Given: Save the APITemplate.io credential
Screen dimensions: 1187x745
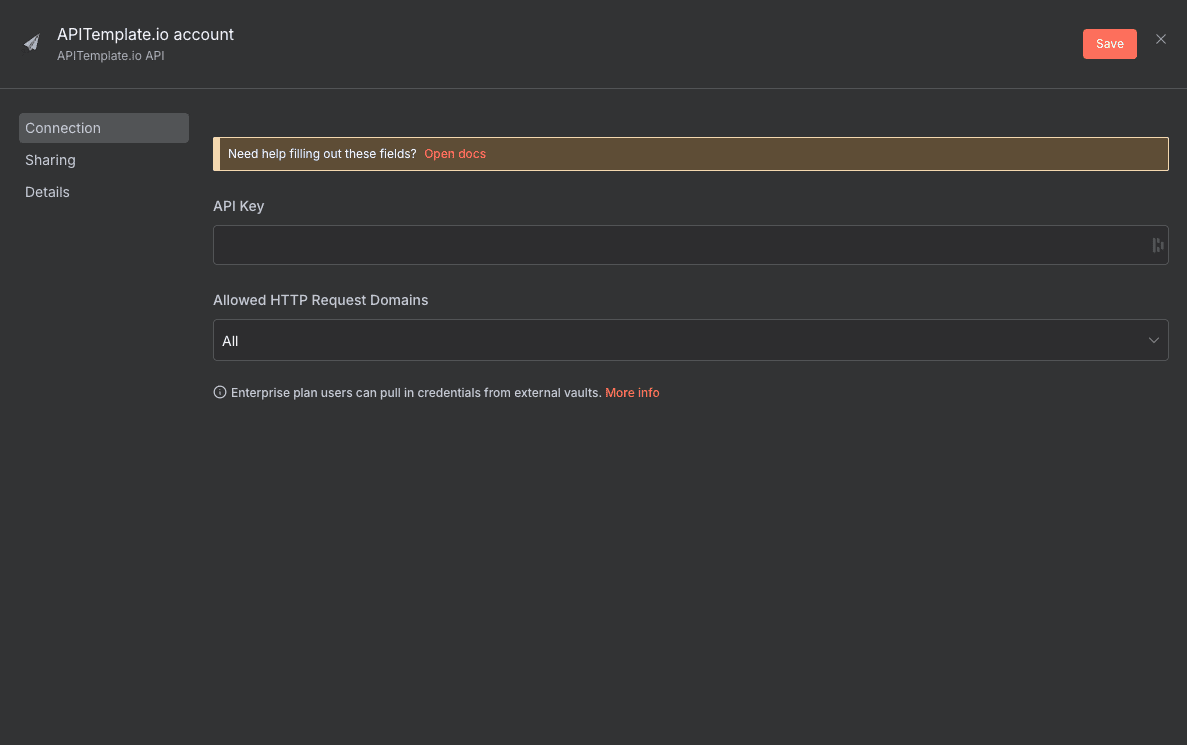Looking at the screenshot, I should coord(1109,43).
